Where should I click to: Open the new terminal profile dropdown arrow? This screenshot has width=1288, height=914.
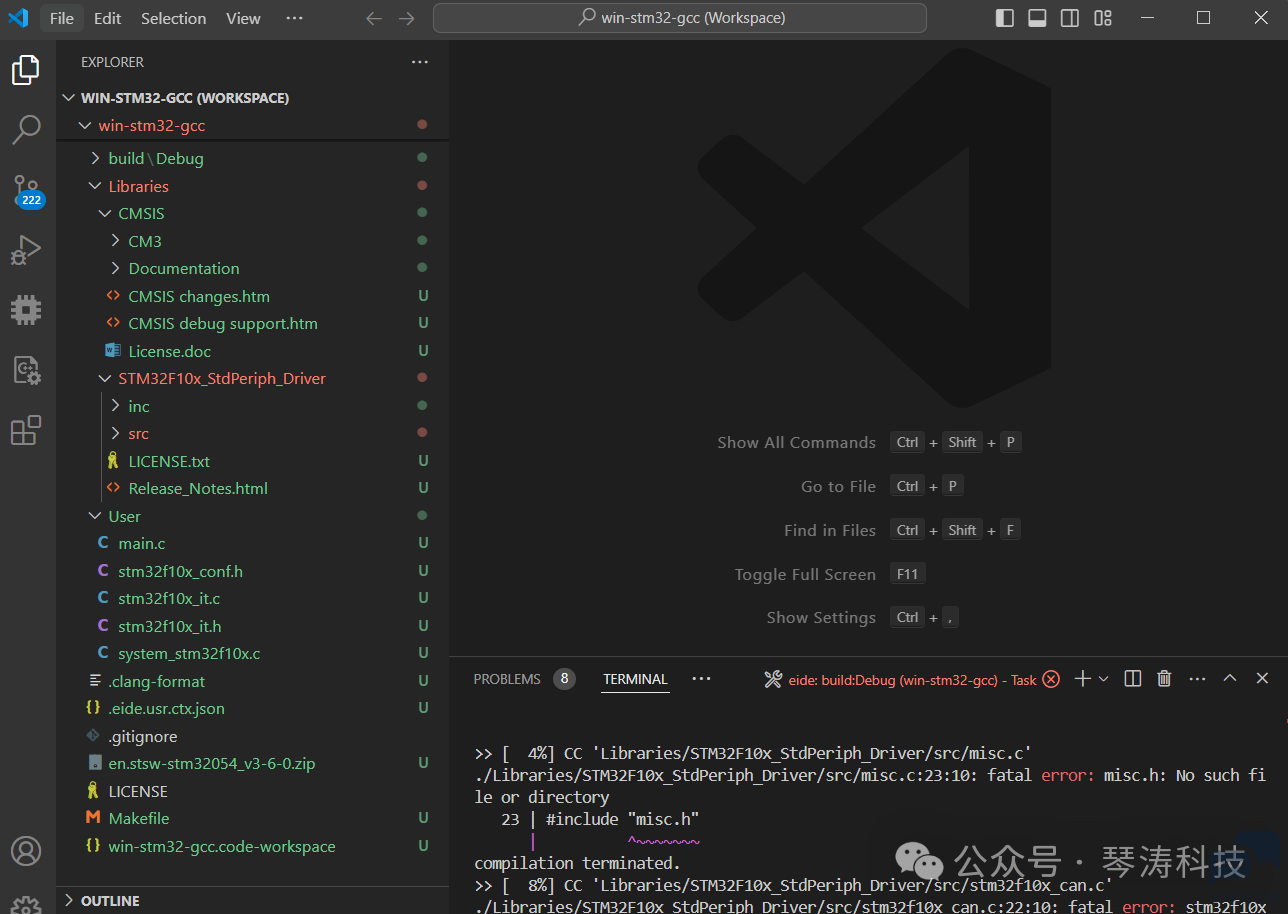(1104, 679)
